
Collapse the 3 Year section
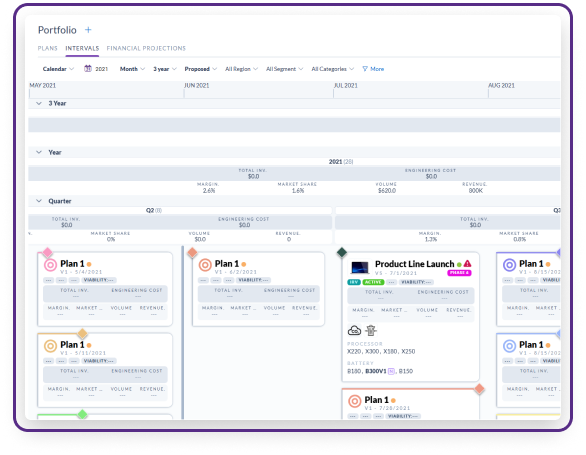pos(39,103)
